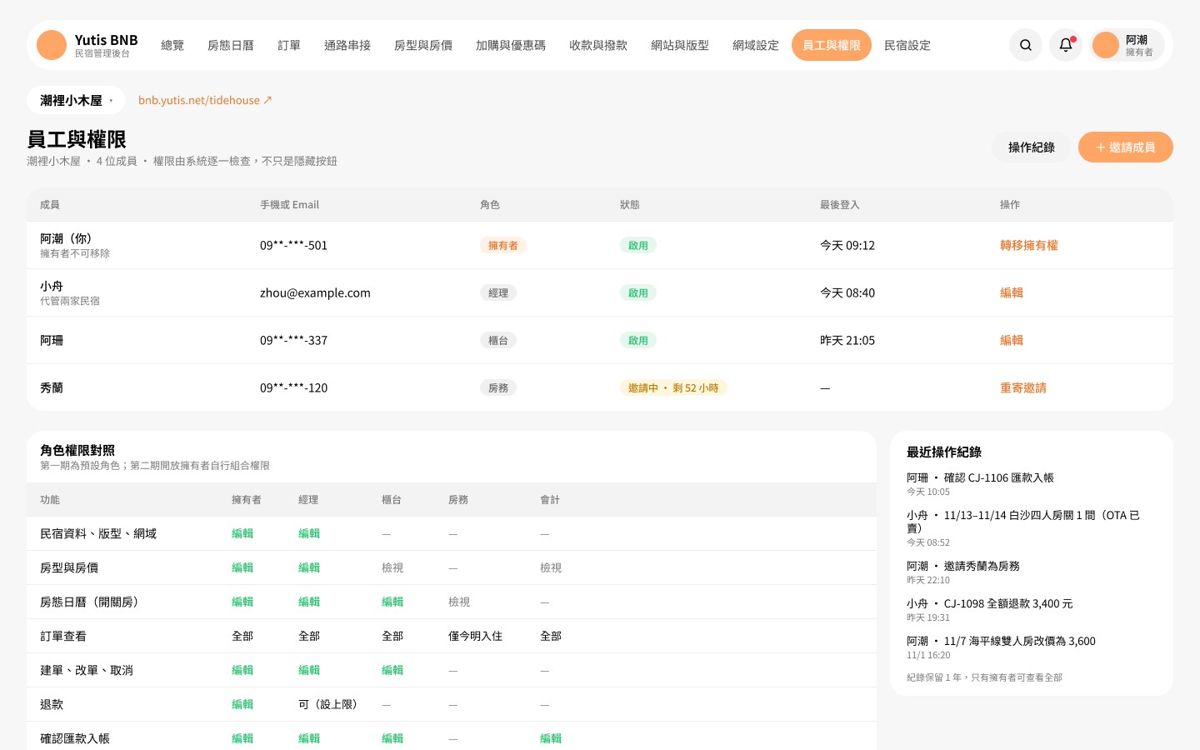
Task: Click the 擁有者 role badge
Action: click(503, 245)
